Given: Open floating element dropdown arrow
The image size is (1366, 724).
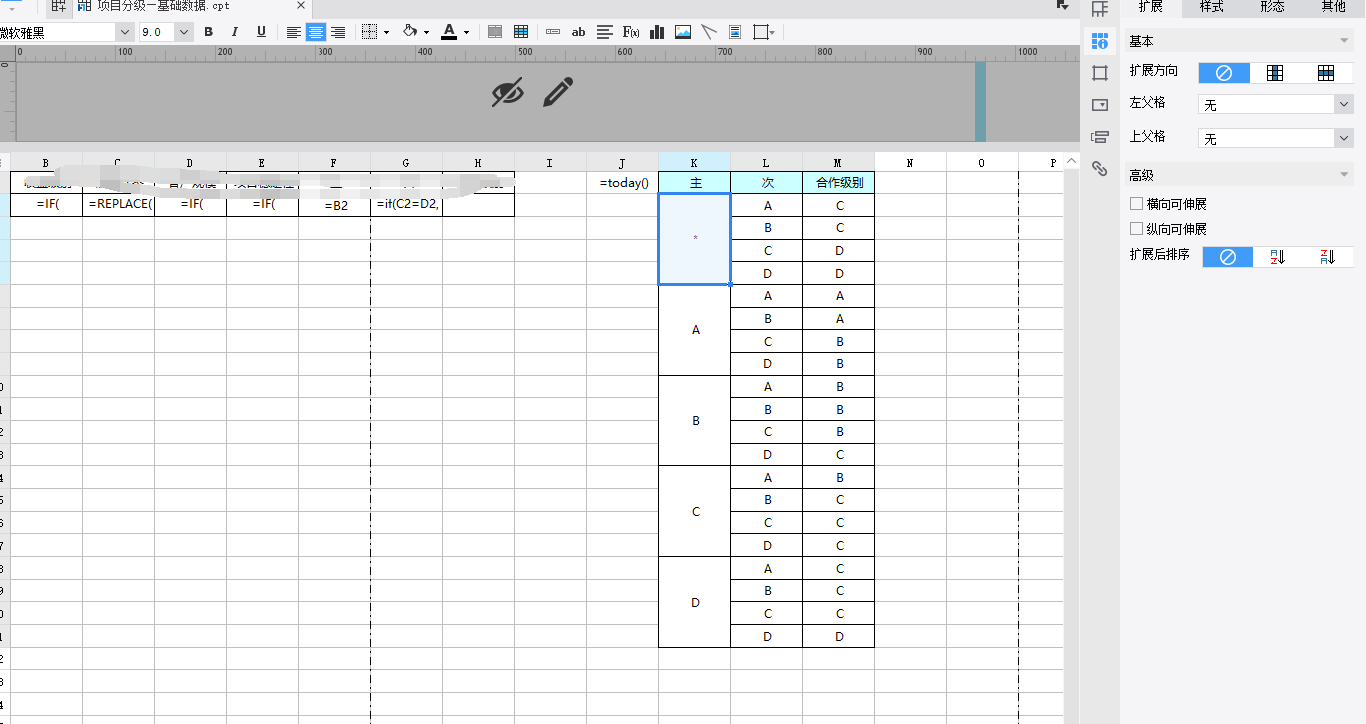Looking at the screenshot, I should pyautogui.click(x=773, y=33).
